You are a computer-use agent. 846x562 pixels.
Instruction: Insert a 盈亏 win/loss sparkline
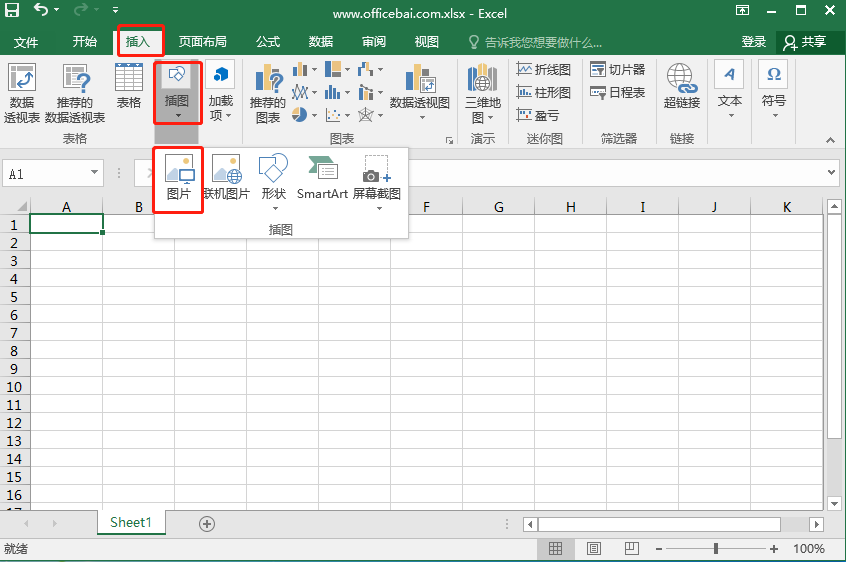pyautogui.click(x=538, y=115)
